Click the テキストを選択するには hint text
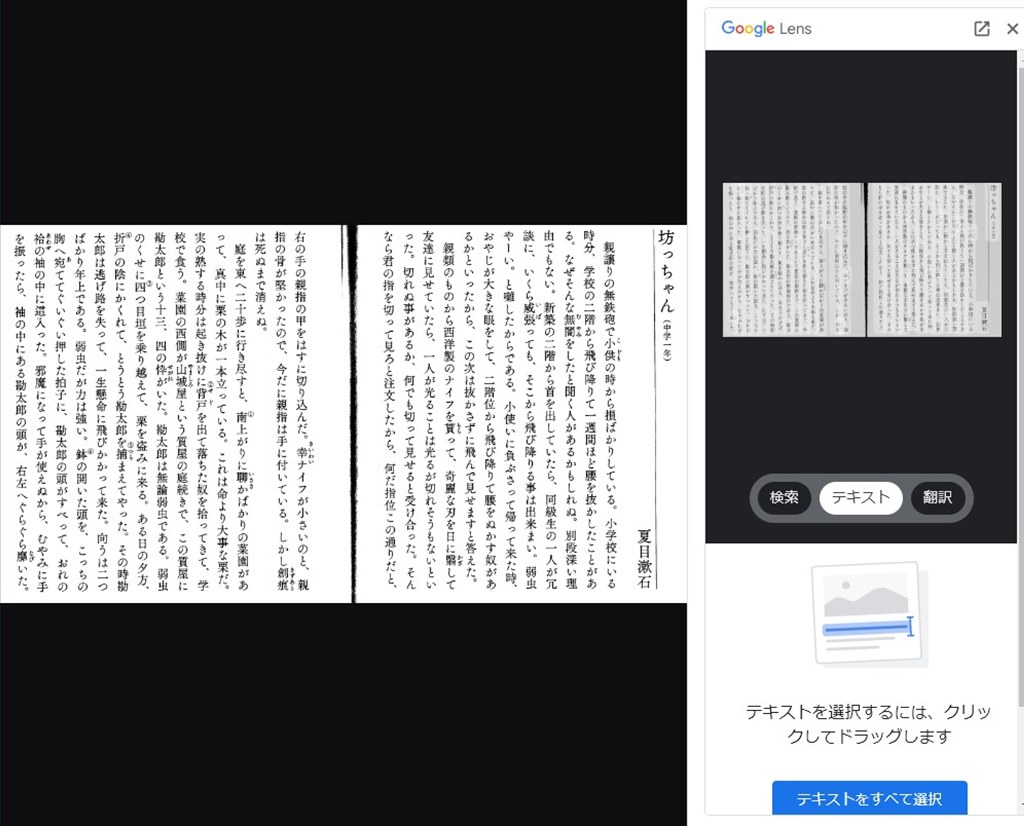Image resolution: width=1024 pixels, height=826 pixels. 869,723
